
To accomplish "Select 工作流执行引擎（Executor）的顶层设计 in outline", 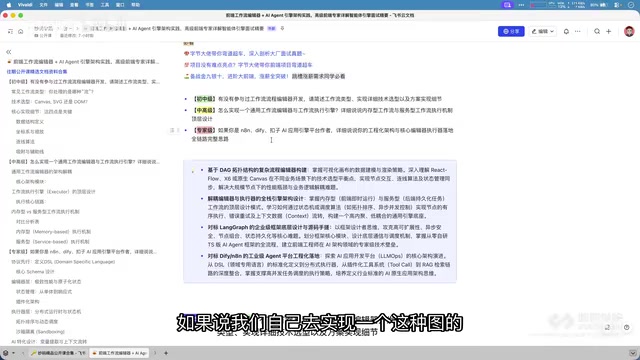I will (x=53, y=192).
